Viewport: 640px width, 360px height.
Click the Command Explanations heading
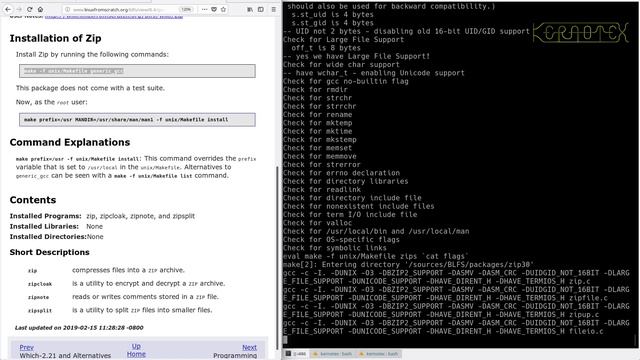(70, 142)
